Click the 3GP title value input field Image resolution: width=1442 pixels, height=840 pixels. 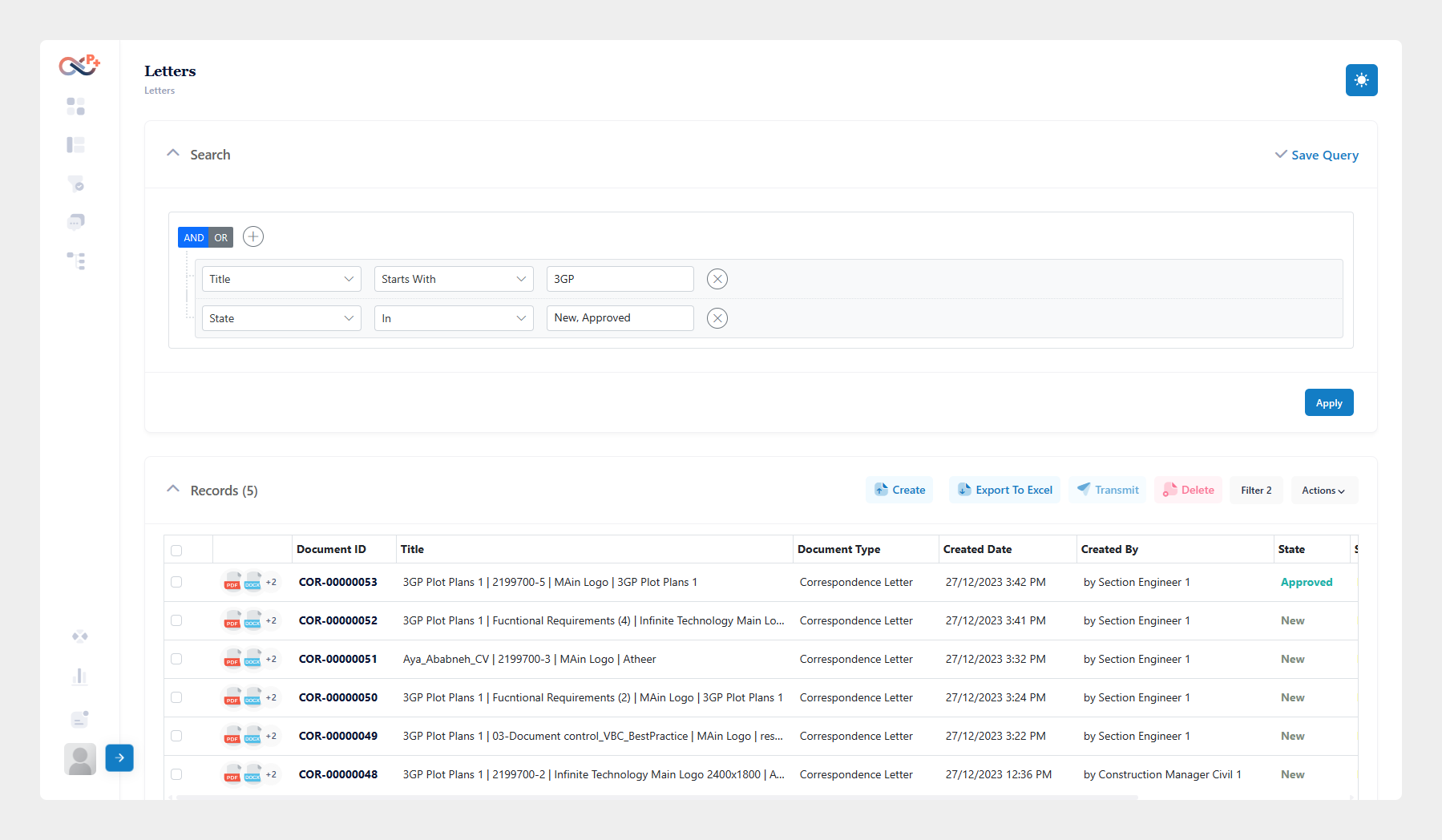pos(620,279)
